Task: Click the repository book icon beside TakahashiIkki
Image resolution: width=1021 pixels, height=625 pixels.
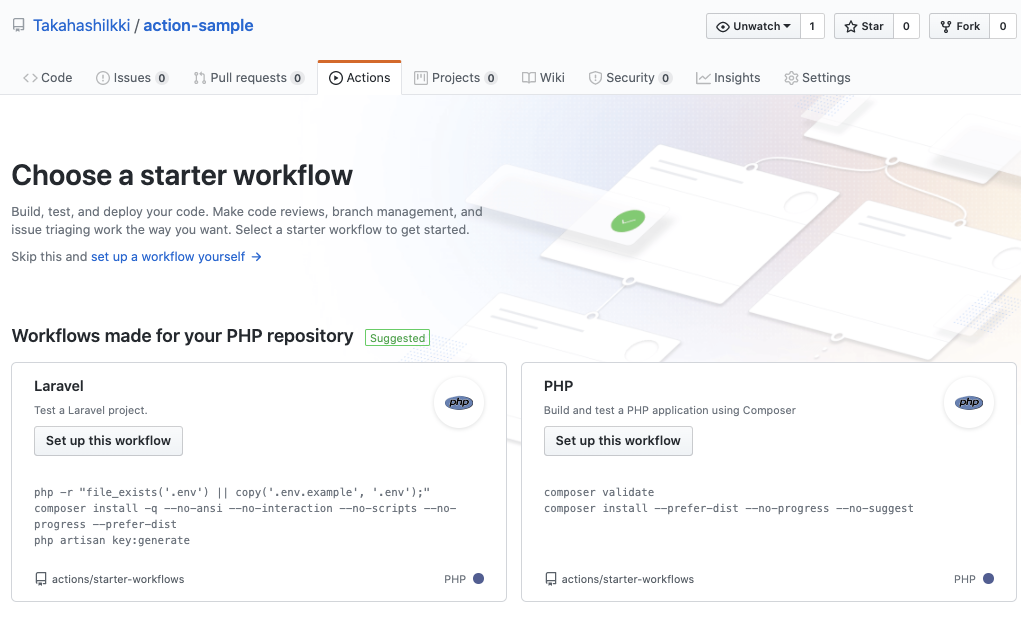Action: tap(19, 25)
